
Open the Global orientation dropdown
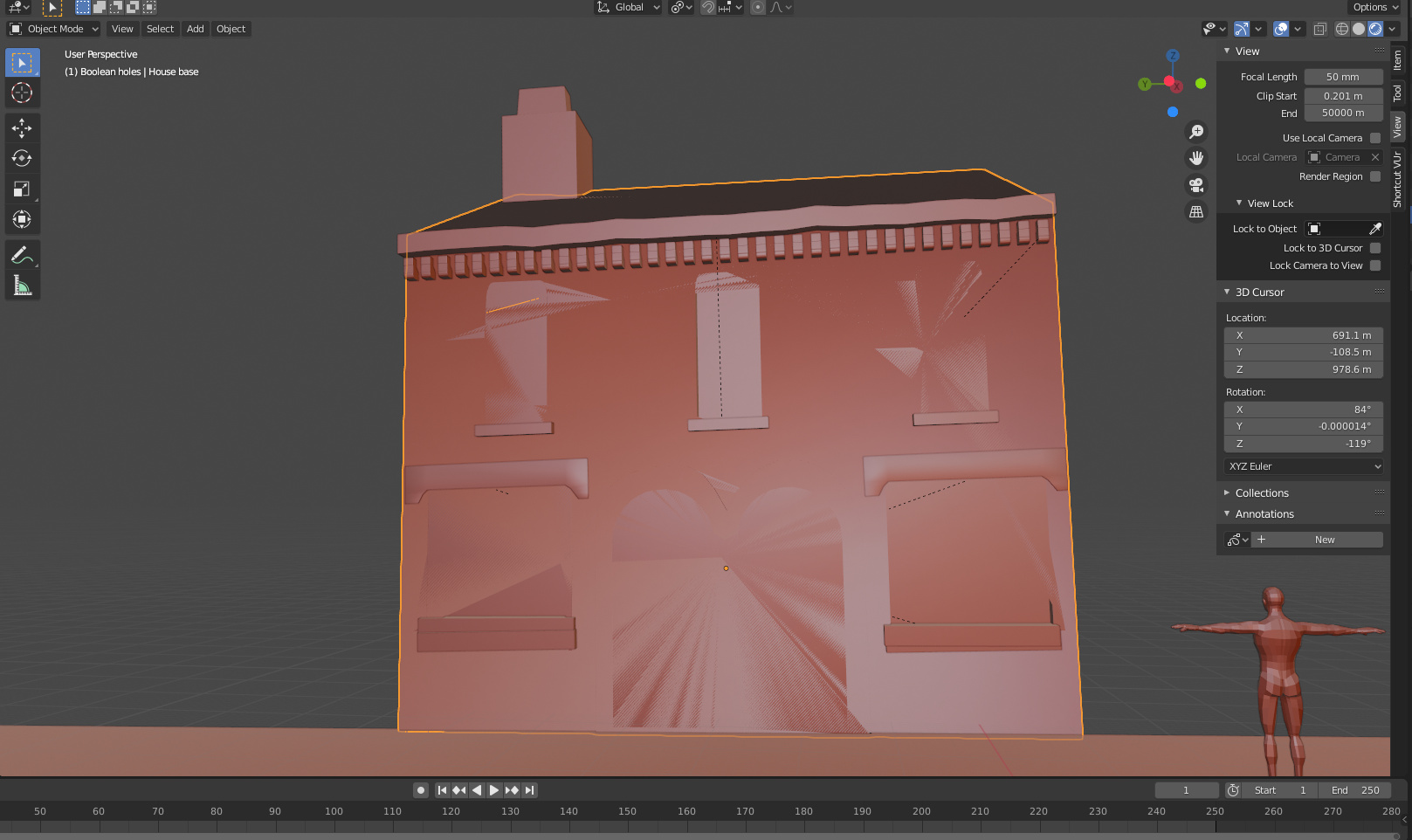click(629, 7)
